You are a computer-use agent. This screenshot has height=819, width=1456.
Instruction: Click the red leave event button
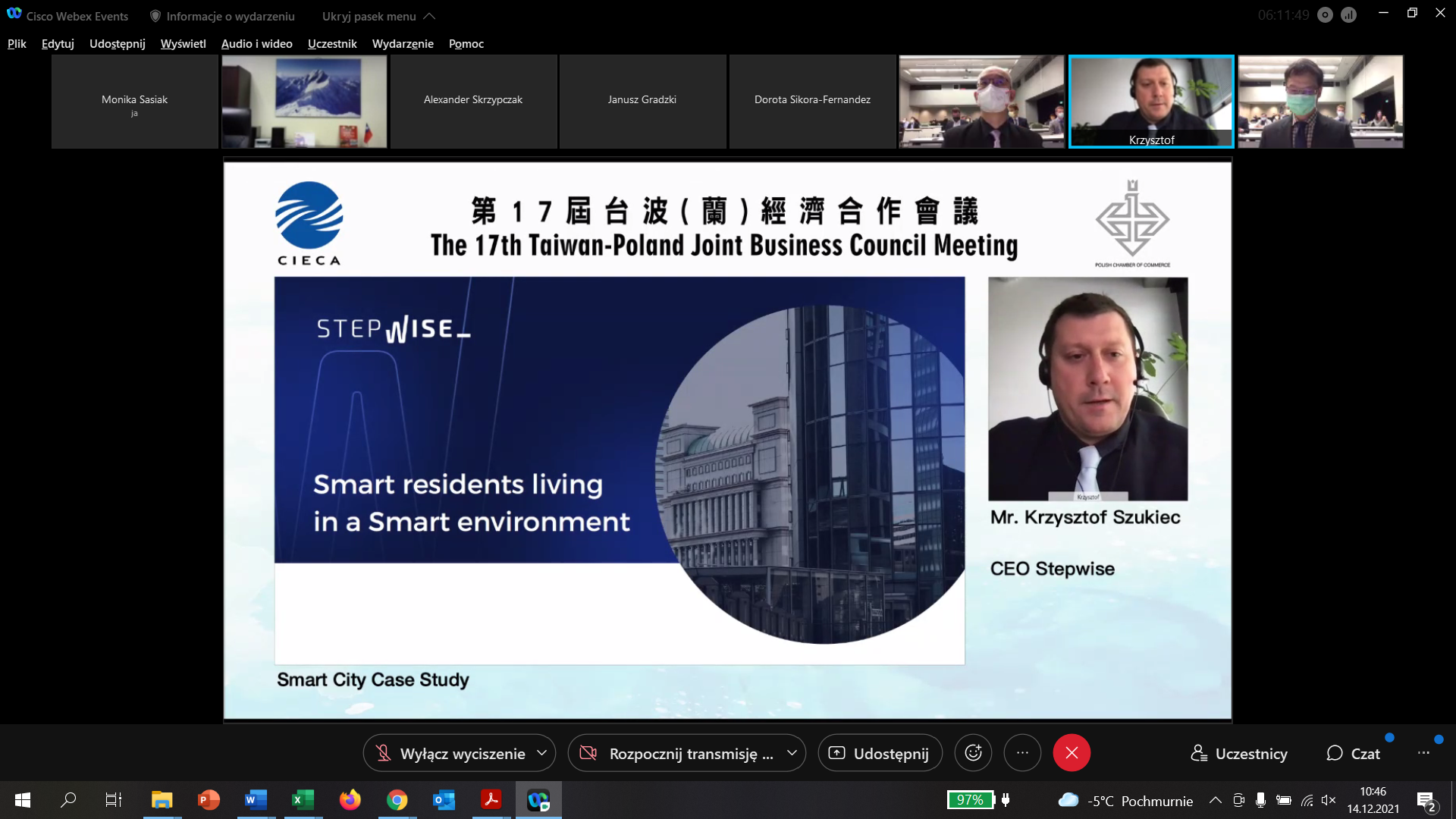click(x=1072, y=753)
